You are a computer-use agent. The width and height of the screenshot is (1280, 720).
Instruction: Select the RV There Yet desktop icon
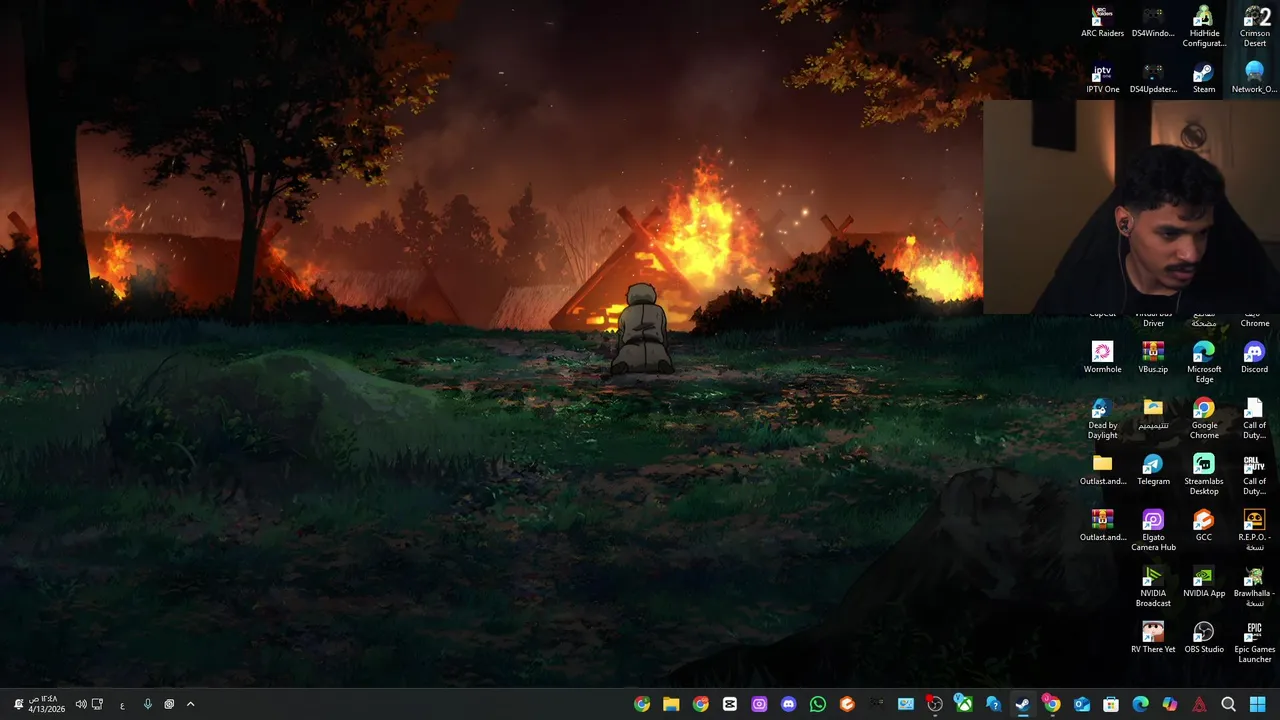click(1153, 638)
